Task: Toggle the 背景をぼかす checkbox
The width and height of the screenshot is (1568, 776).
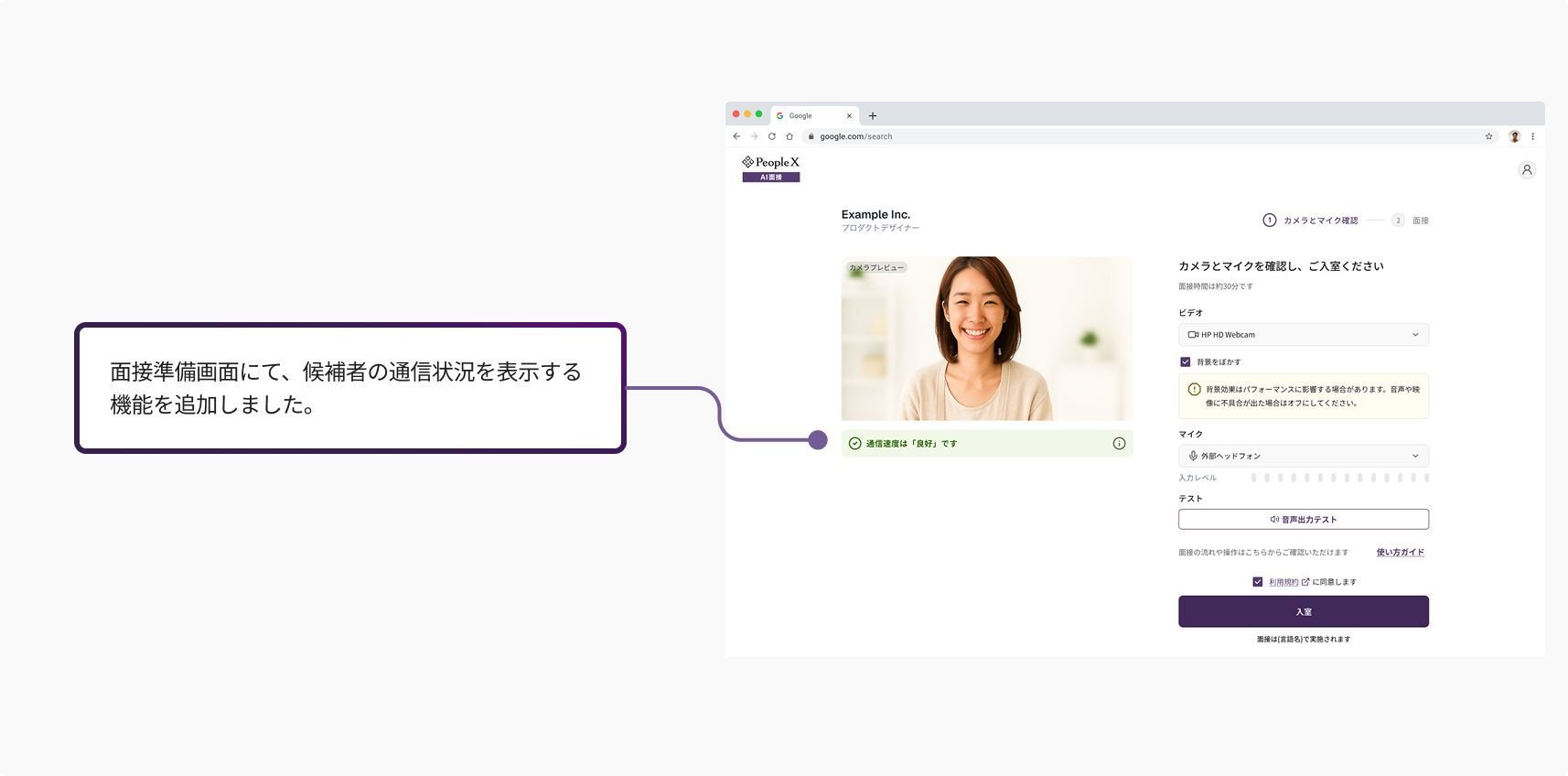Action: click(x=1186, y=362)
